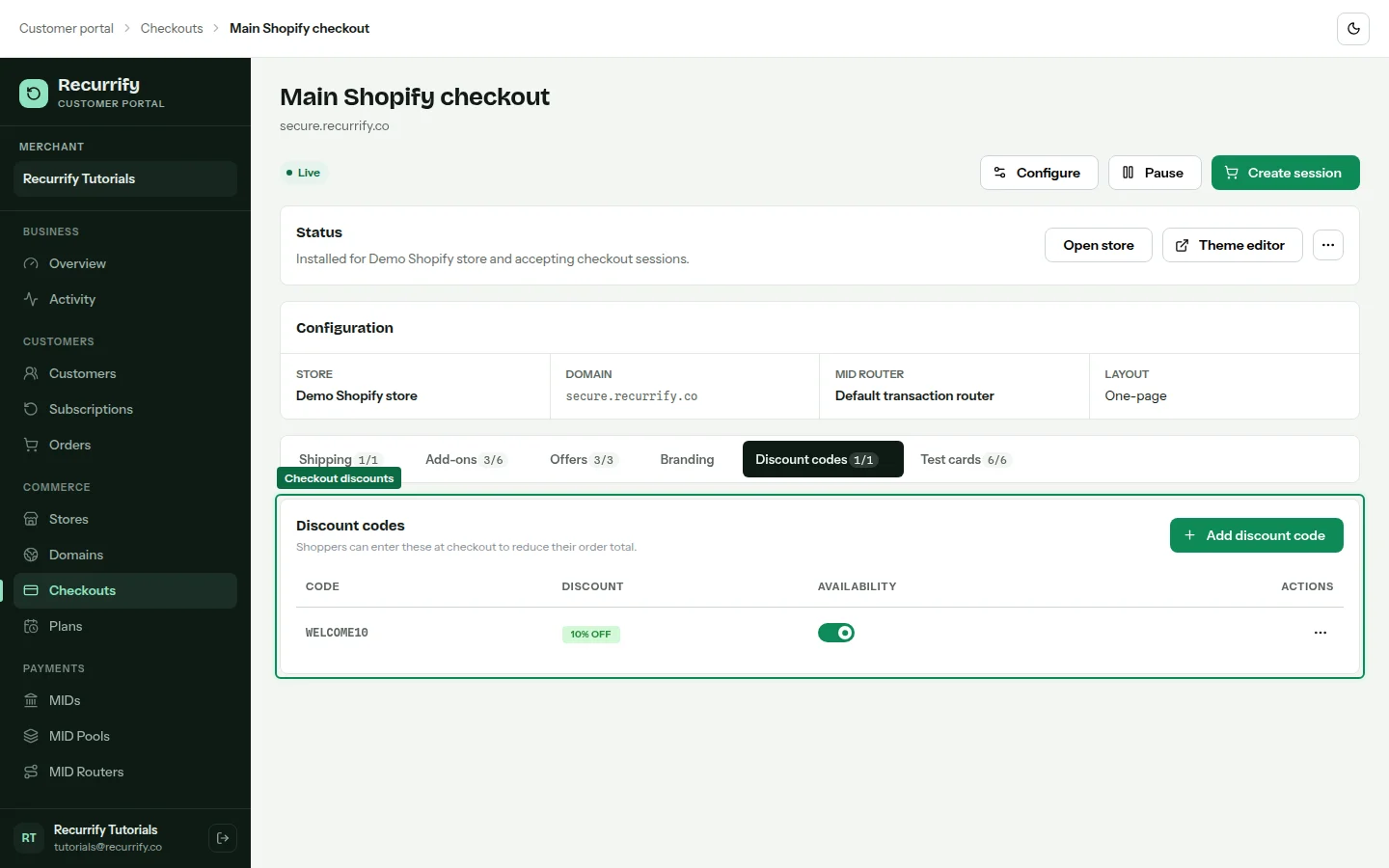Screen dimensions: 1389x868
Task: Switch to the Offers tab
Action: coord(583,459)
